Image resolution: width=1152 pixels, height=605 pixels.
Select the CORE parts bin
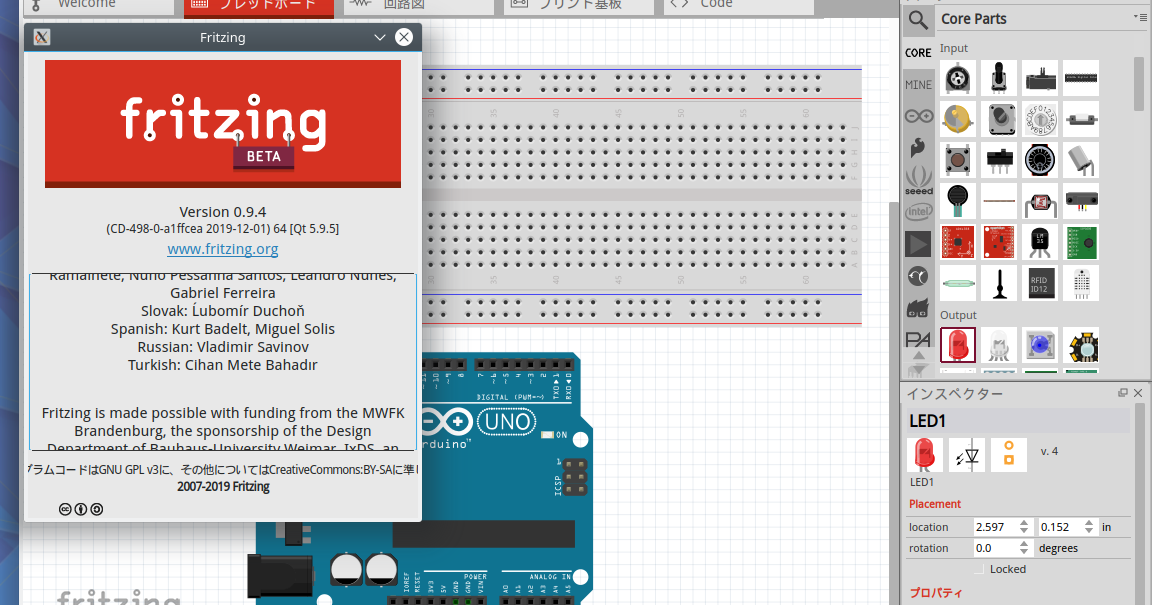(918, 53)
